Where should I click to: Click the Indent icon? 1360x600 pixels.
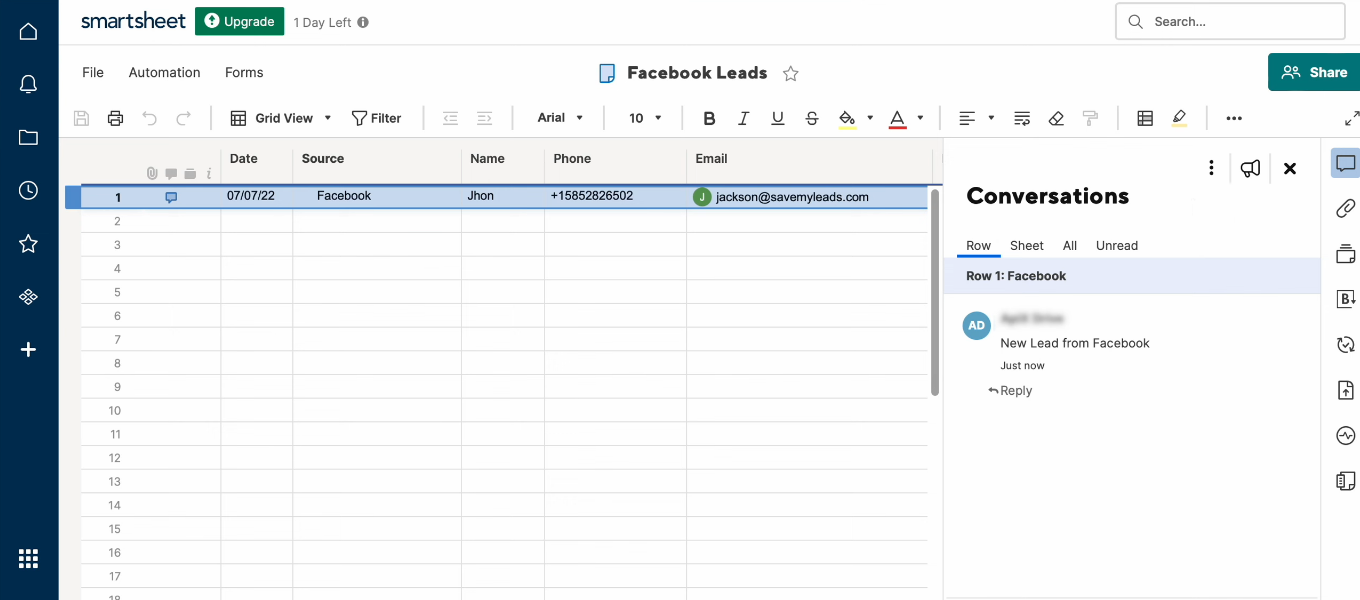[484, 118]
